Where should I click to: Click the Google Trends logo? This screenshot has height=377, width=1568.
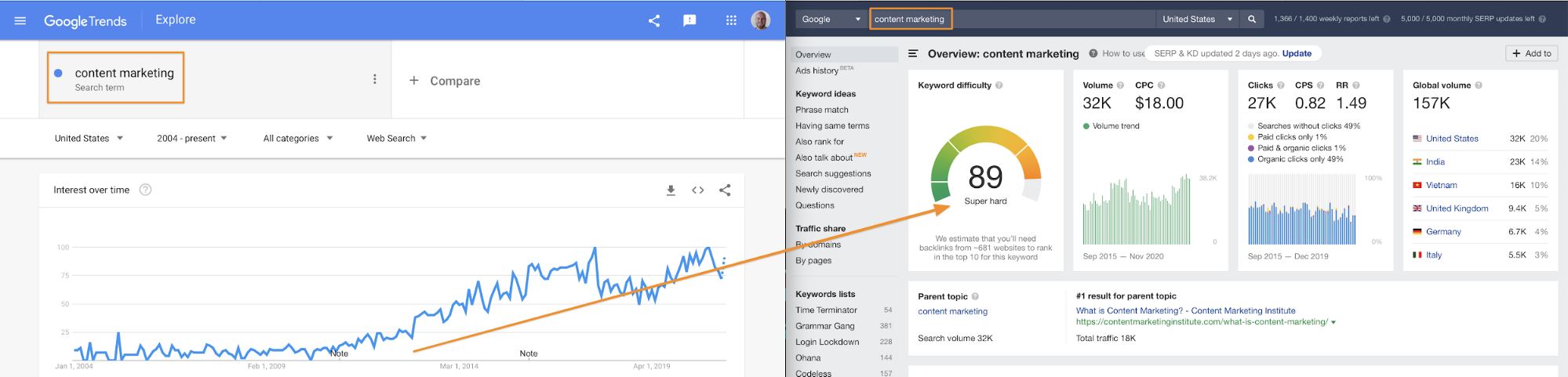85,21
